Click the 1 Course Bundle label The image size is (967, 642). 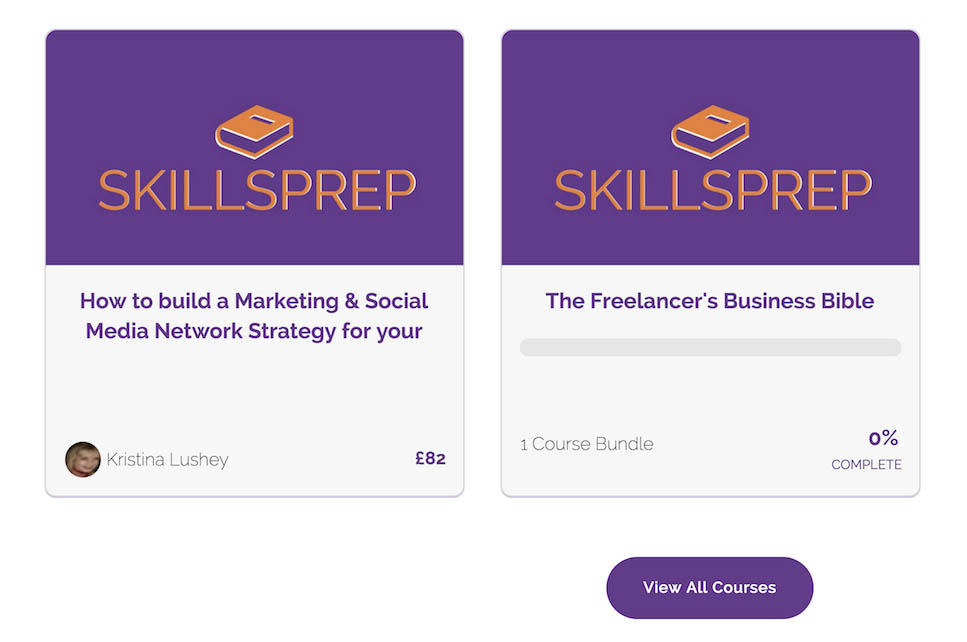588,443
